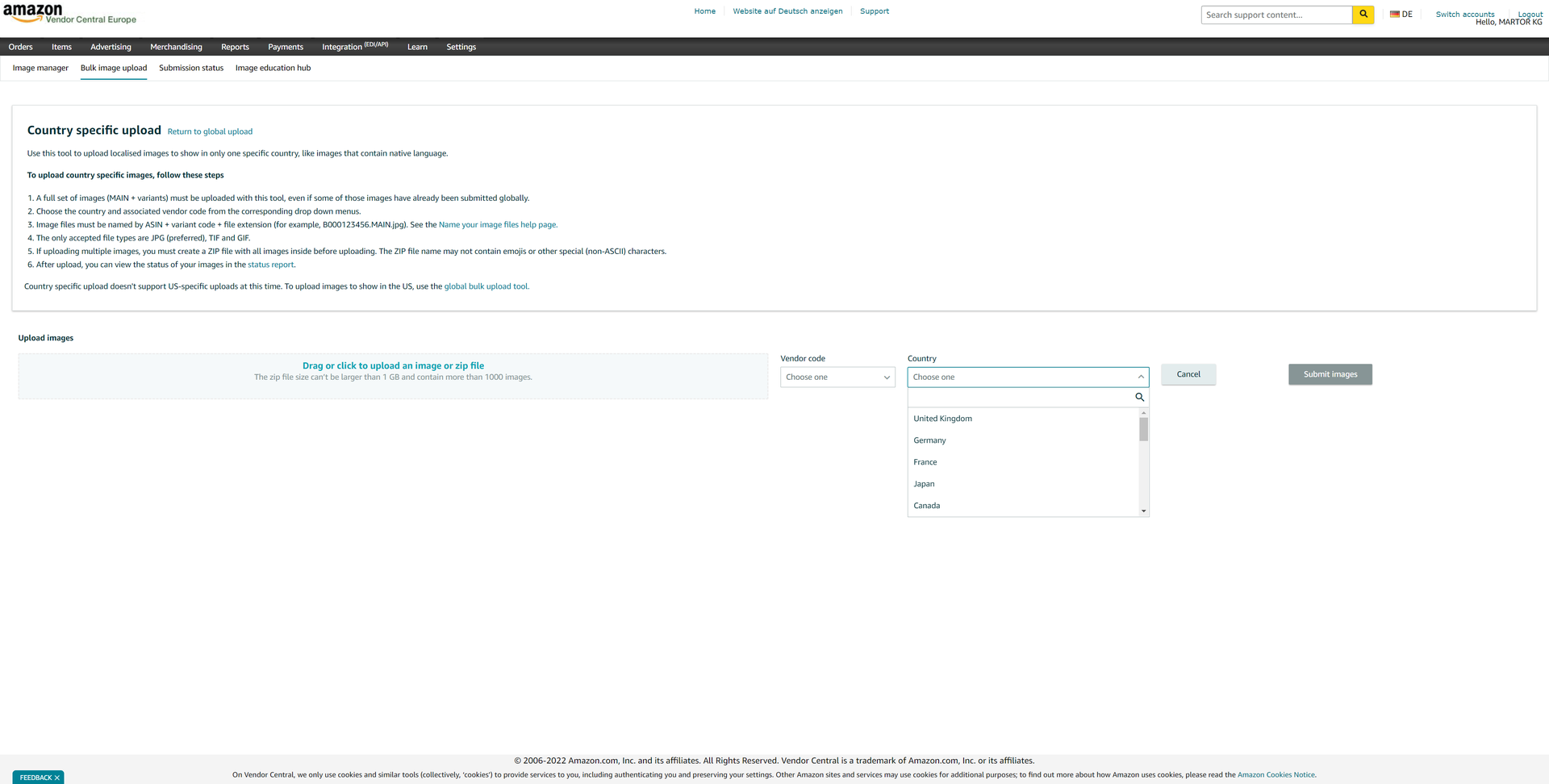Collapse the Country dropdown

click(1140, 377)
